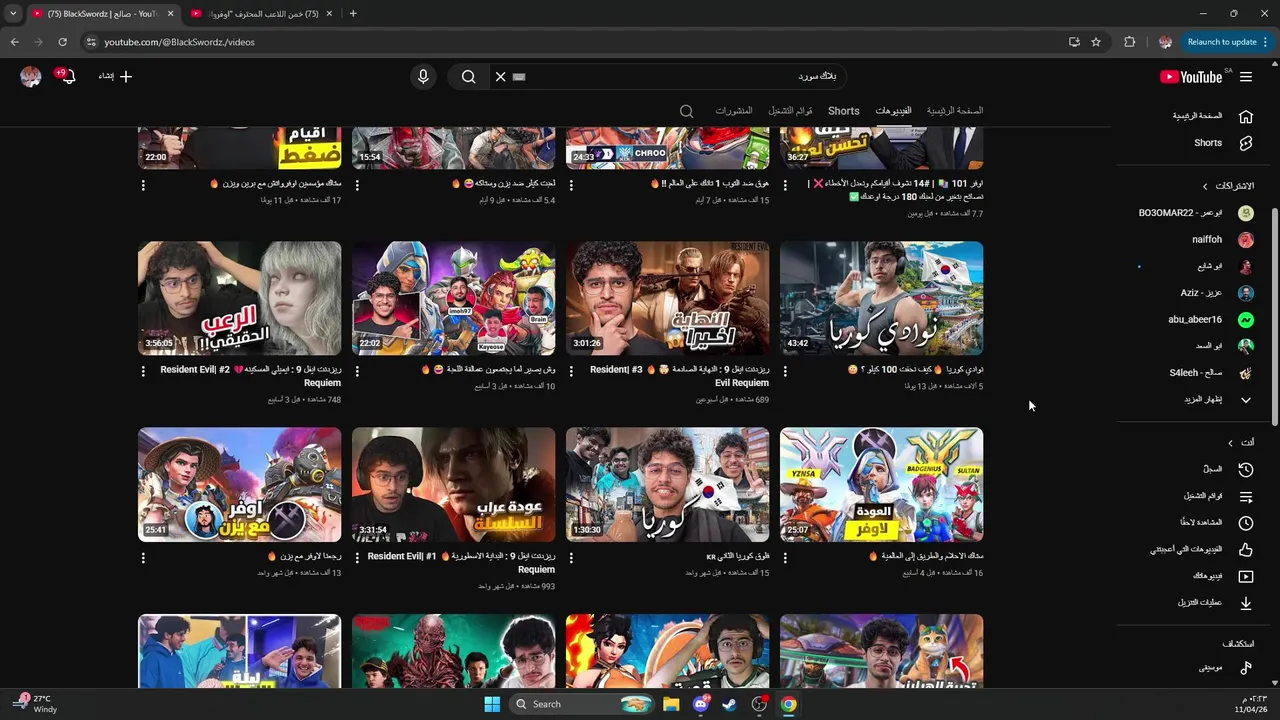Open options menu for 25:07 video
1280x720 pixels.
point(785,558)
